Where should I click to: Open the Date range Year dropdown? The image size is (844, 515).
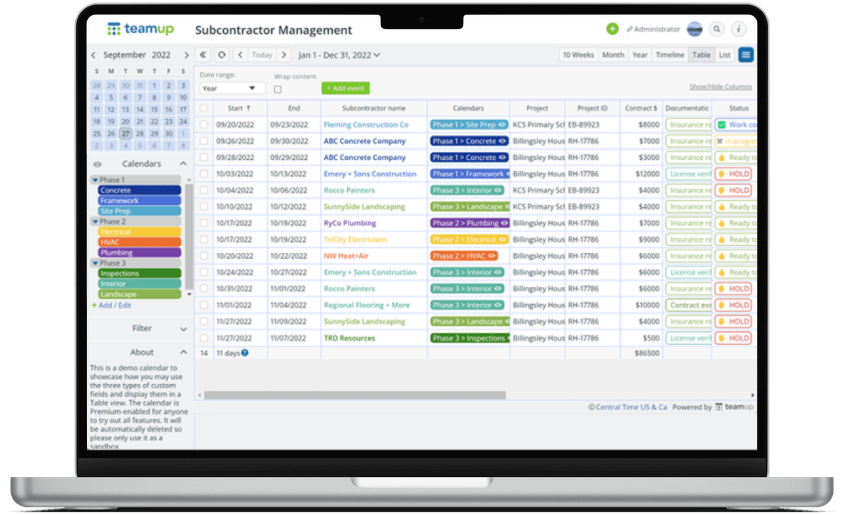tap(231, 89)
